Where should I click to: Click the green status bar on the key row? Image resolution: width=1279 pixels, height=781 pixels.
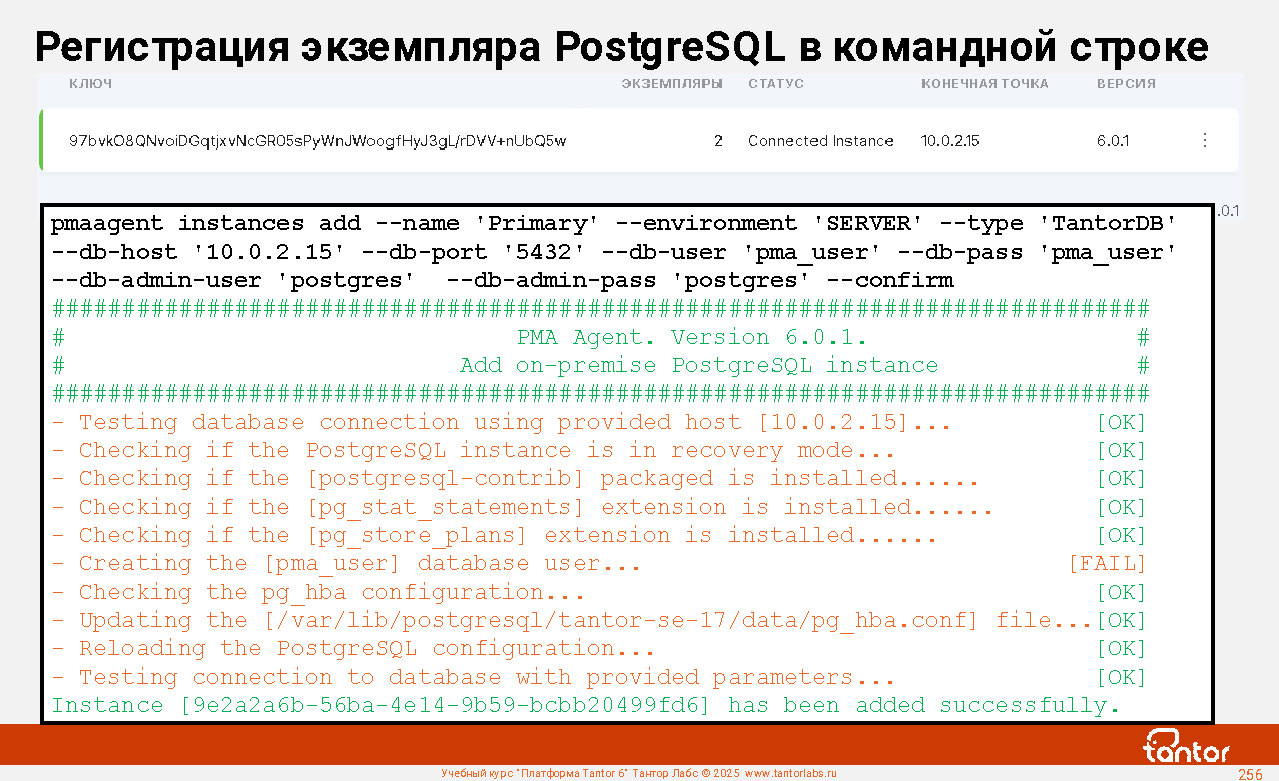(41, 140)
